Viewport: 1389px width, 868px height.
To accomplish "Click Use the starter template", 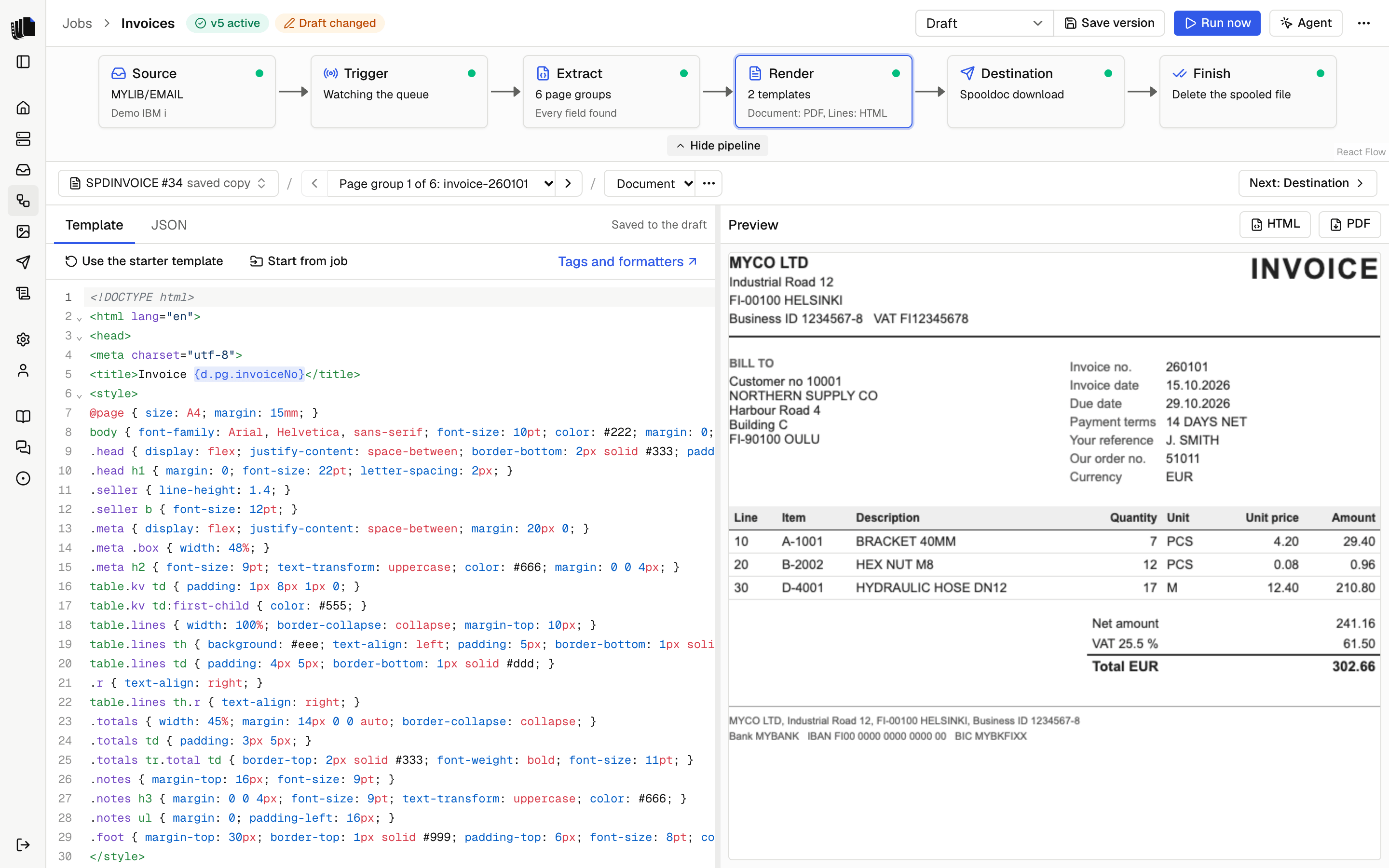I will point(144,261).
